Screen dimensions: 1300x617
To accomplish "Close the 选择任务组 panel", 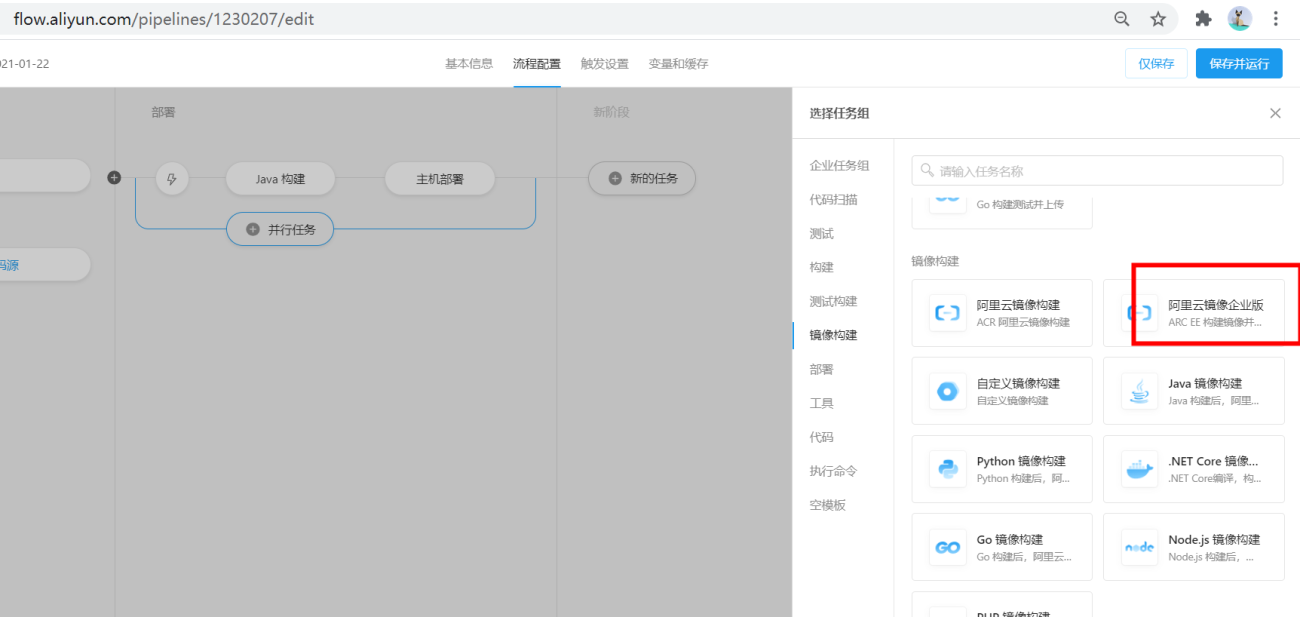I will point(1275,113).
